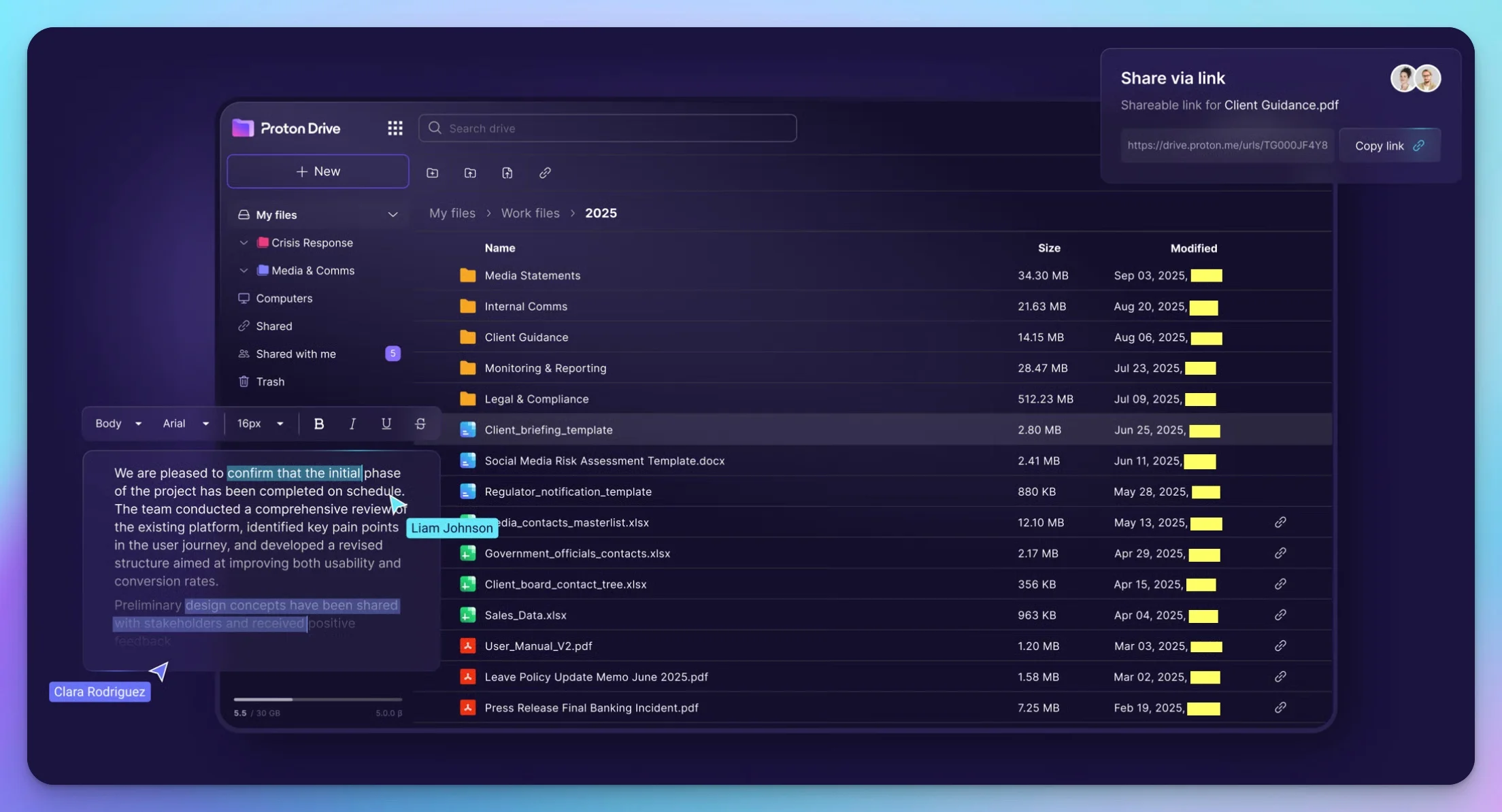
Task: Select the upload folder icon
Action: pos(470,172)
